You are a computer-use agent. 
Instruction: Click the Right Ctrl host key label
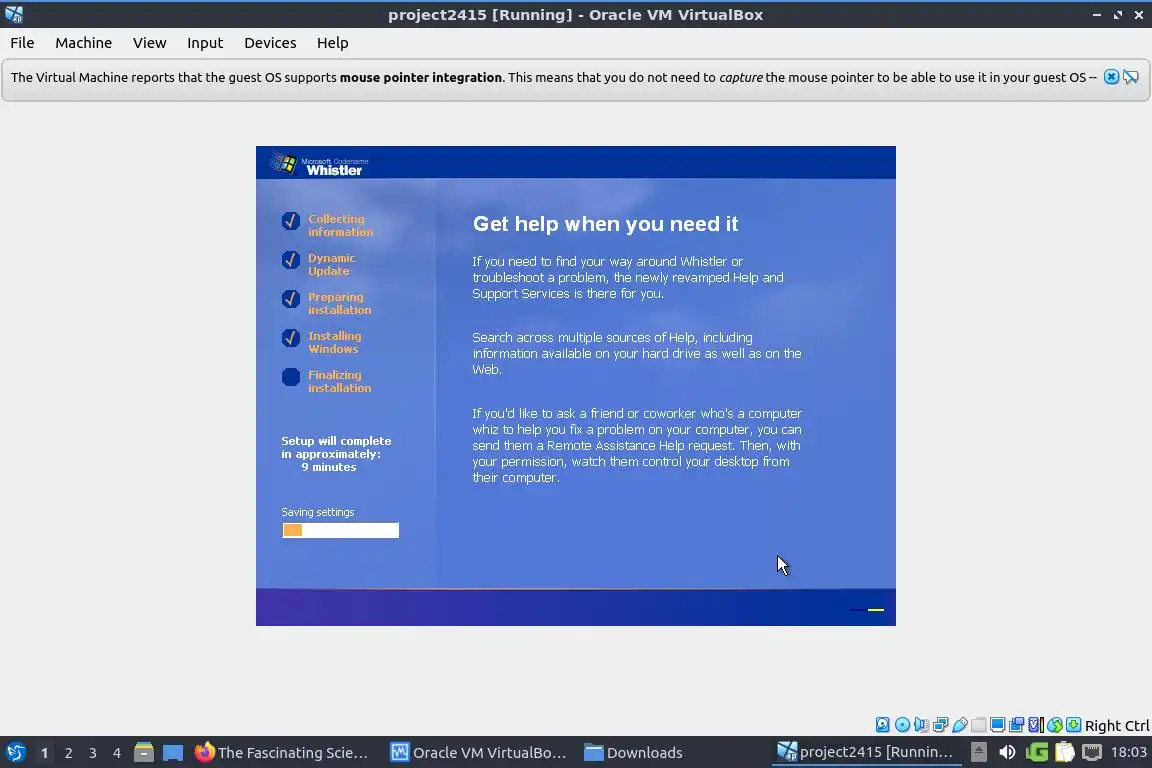point(1117,726)
